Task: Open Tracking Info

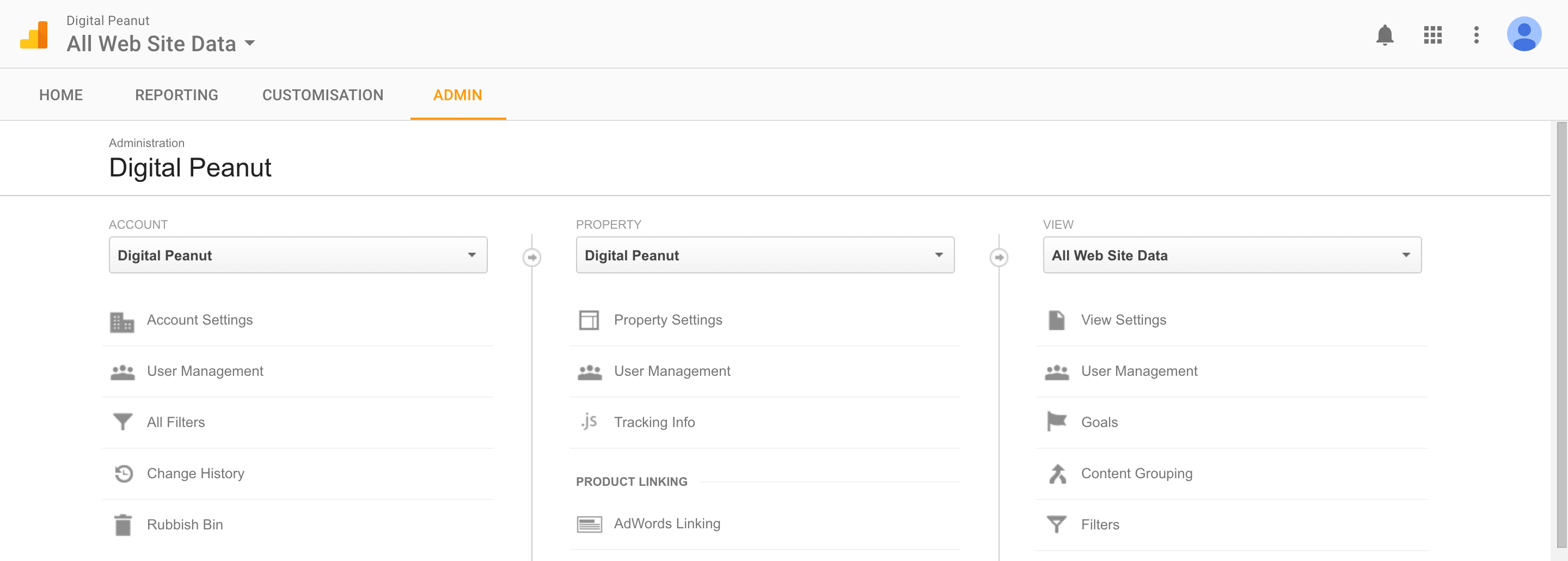Action: (x=654, y=422)
